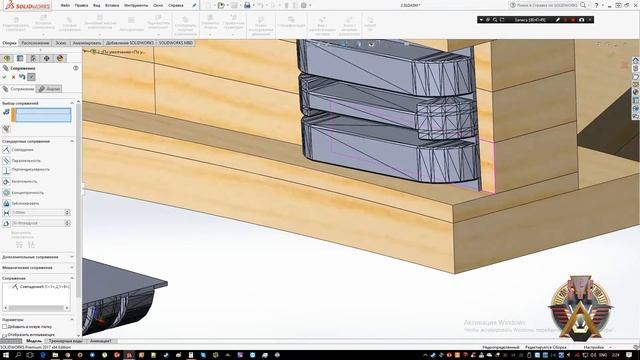This screenshot has width=640, height=360.
Task: Collapse the Options section
Action: (72, 320)
